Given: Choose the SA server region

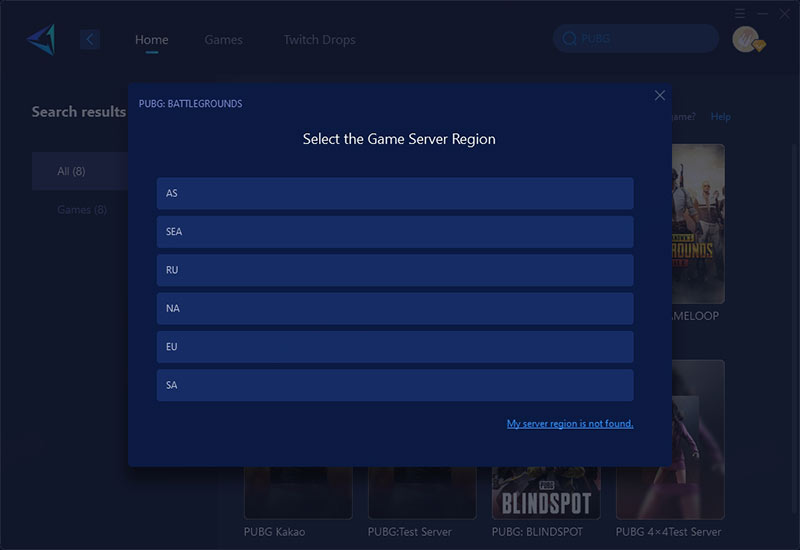Looking at the screenshot, I should (x=395, y=385).
